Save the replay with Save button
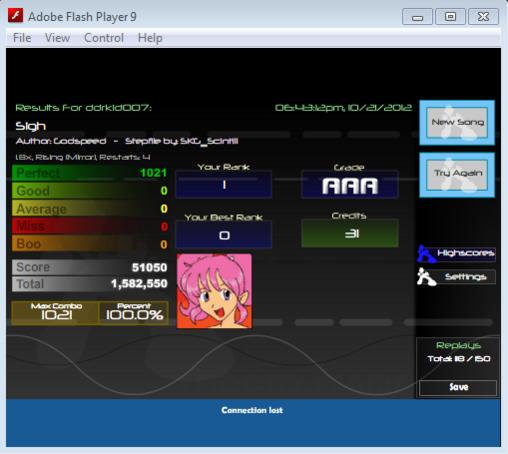The image size is (508, 454). point(458,387)
